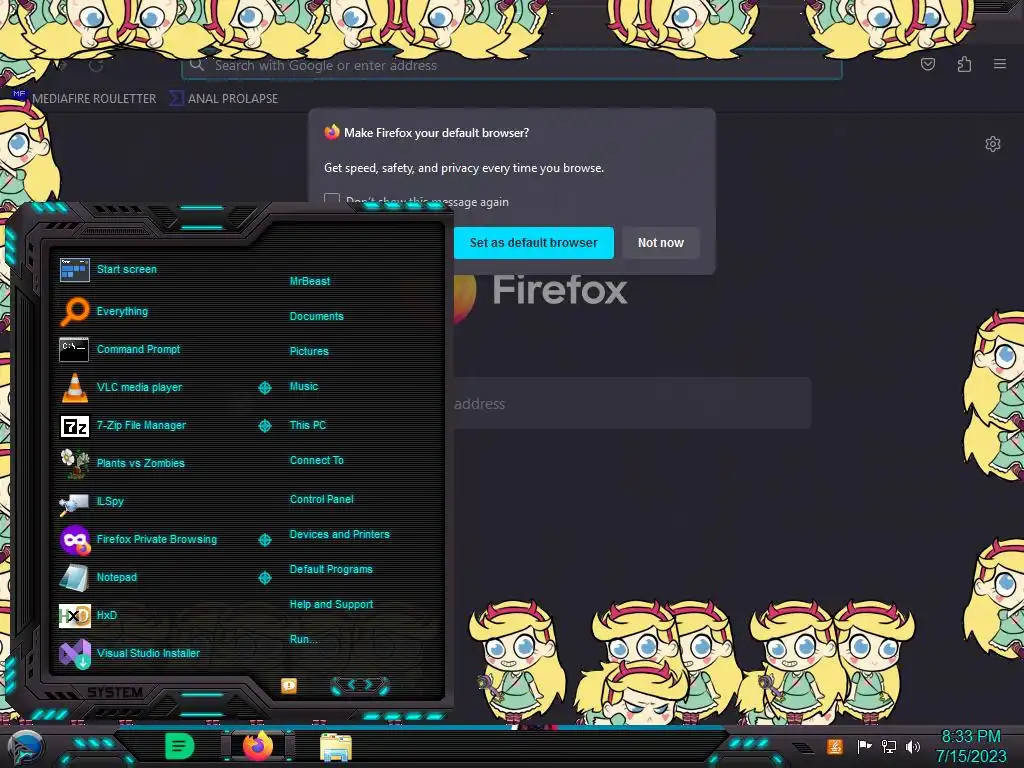Click the Start orb on taskbar
This screenshot has height=768, width=1024.
pos(25,748)
